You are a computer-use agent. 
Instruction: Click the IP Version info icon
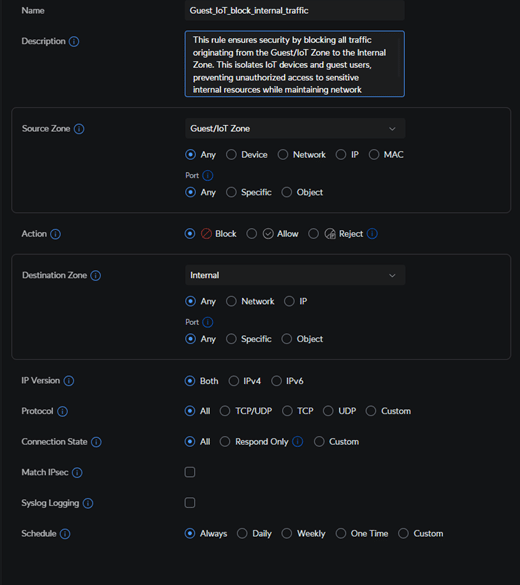point(69,381)
